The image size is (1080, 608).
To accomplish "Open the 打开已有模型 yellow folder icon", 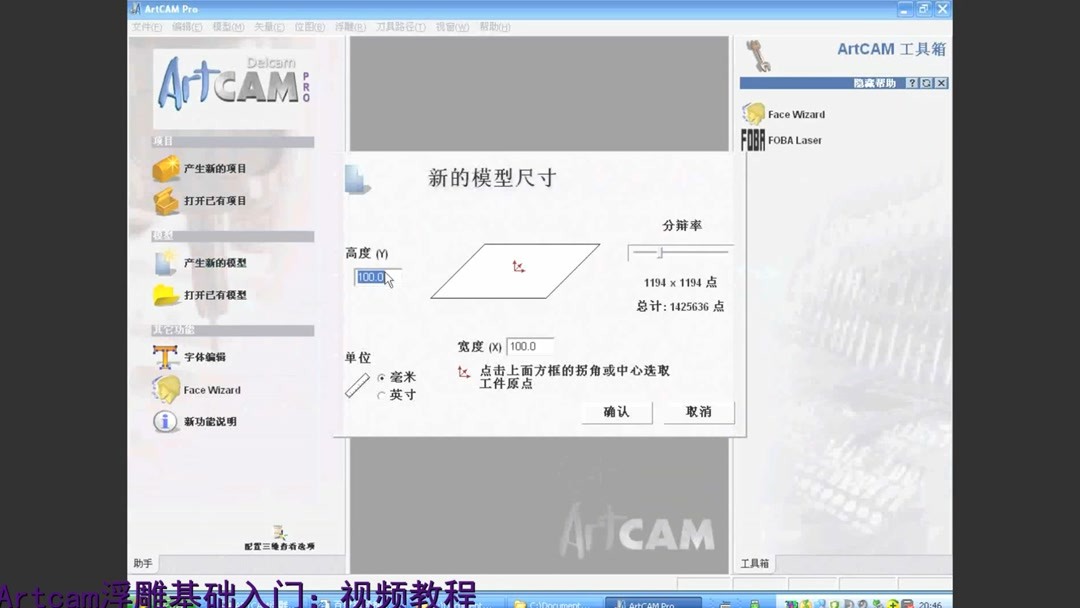I will pyautogui.click(x=163, y=294).
